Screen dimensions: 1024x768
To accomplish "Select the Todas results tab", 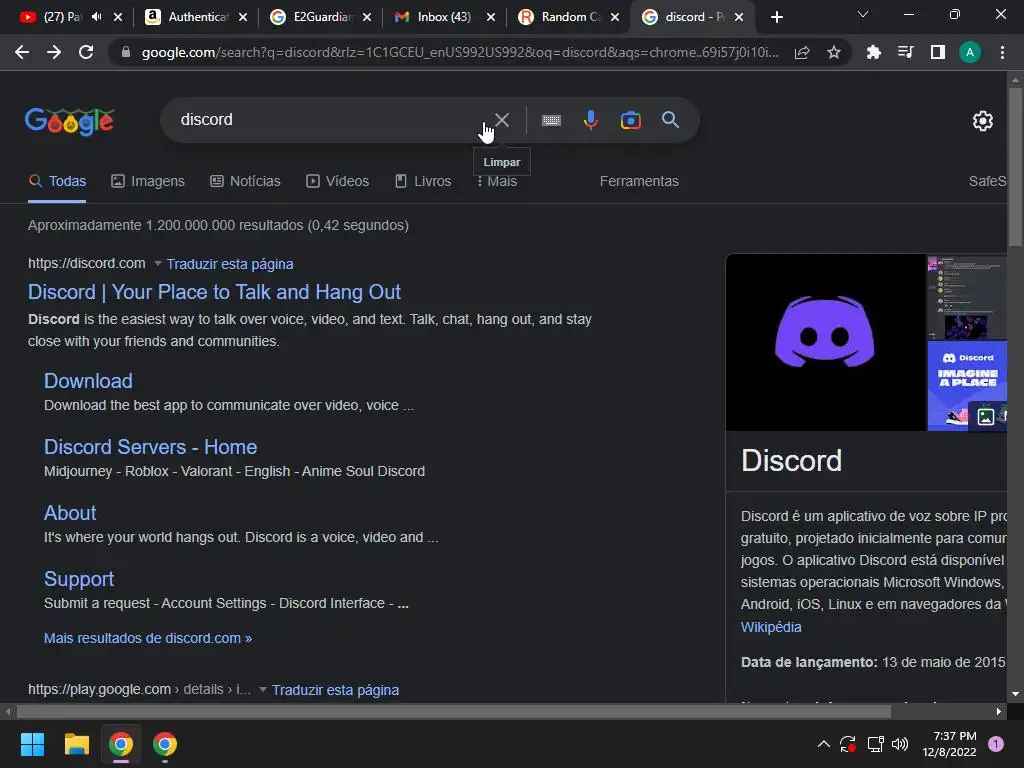I will click(x=57, y=181).
